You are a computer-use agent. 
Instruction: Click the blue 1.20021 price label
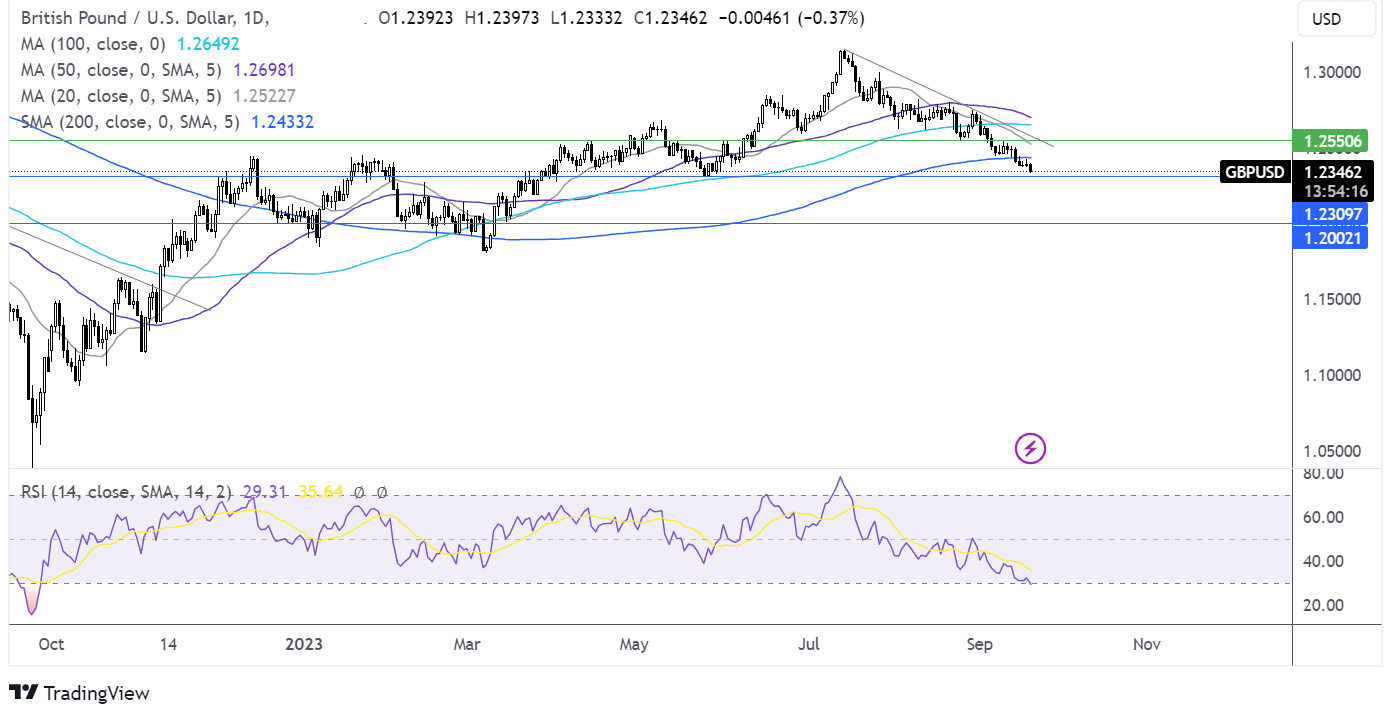point(1330,238)
